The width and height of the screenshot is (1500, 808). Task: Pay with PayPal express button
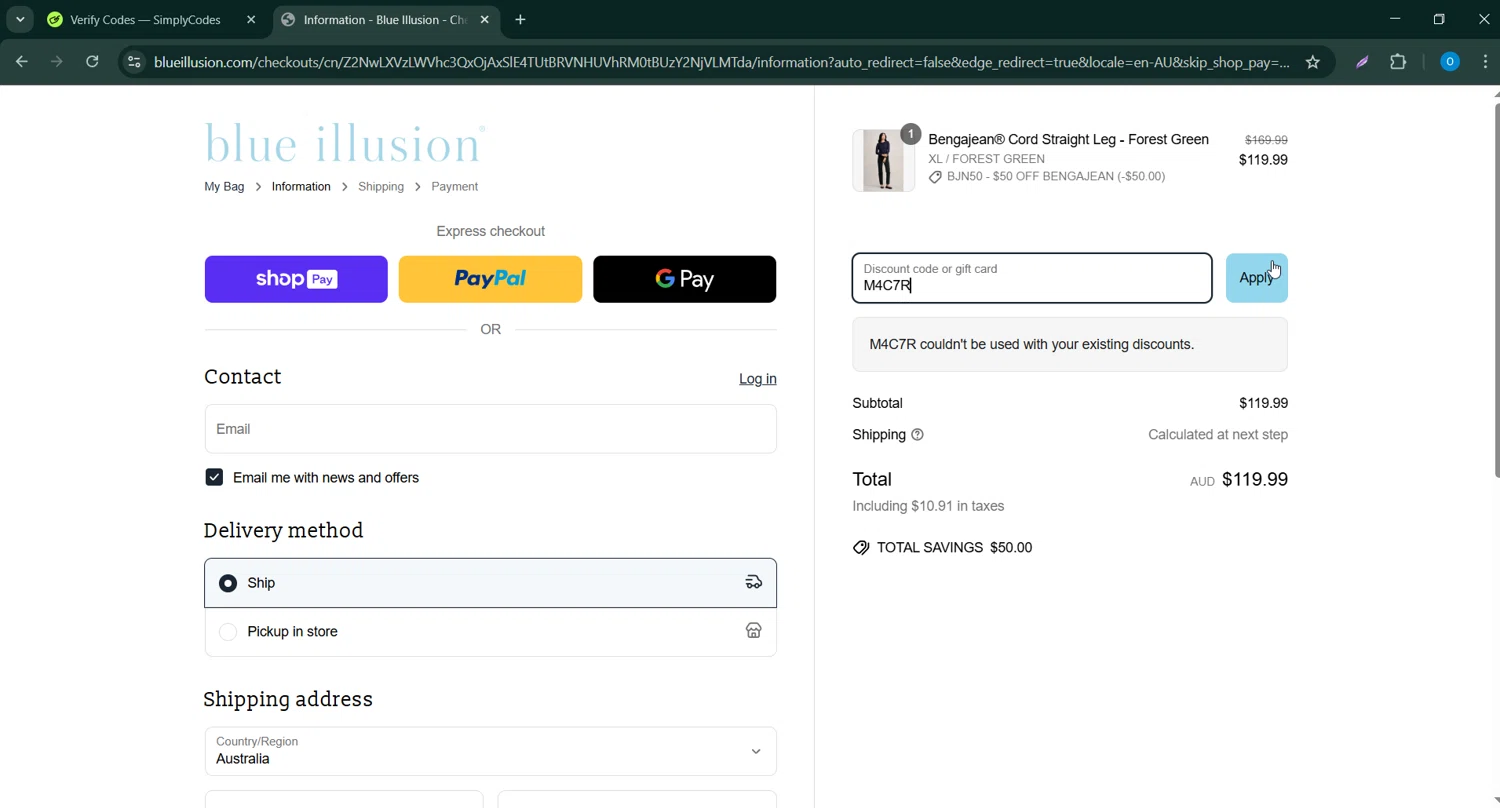coord(490,279)
